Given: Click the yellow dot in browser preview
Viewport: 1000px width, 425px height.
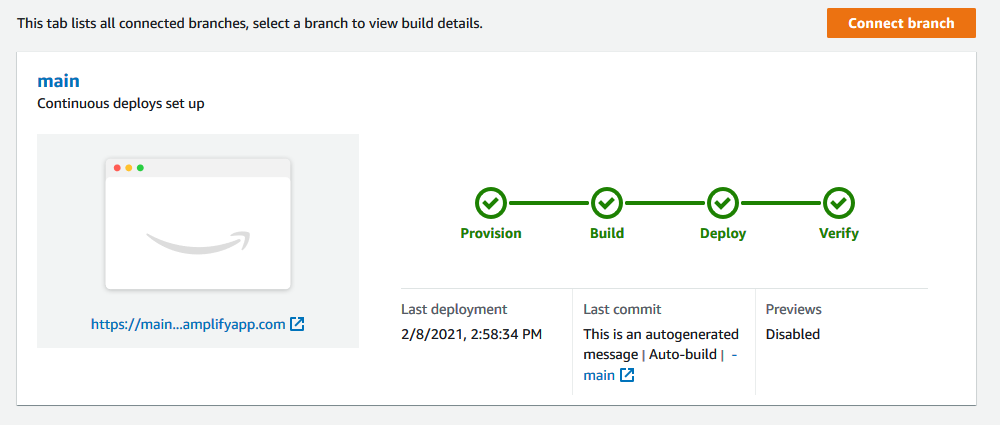Looking at the screenshot, I should click(x=129, y=168).
